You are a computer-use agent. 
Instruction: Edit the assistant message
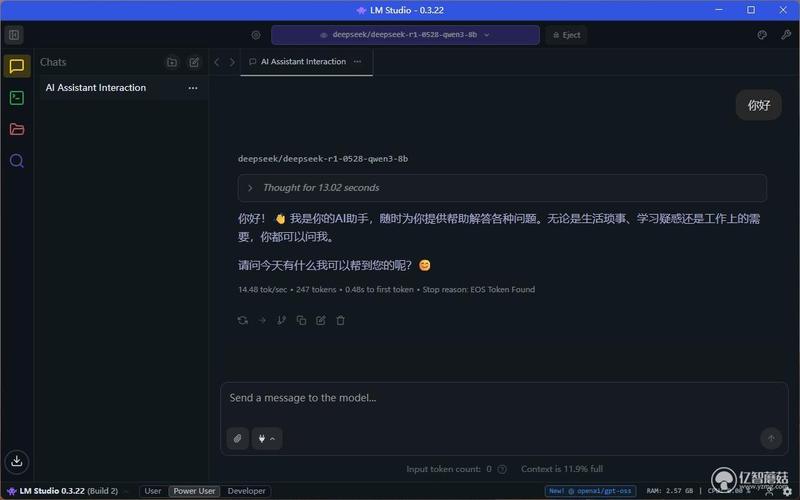click(321, 320)
